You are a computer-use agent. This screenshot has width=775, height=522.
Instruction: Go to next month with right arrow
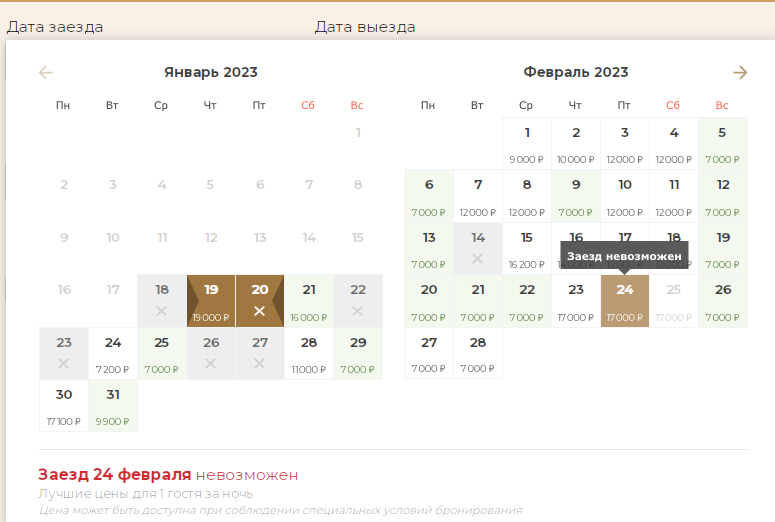pos(740,72)
